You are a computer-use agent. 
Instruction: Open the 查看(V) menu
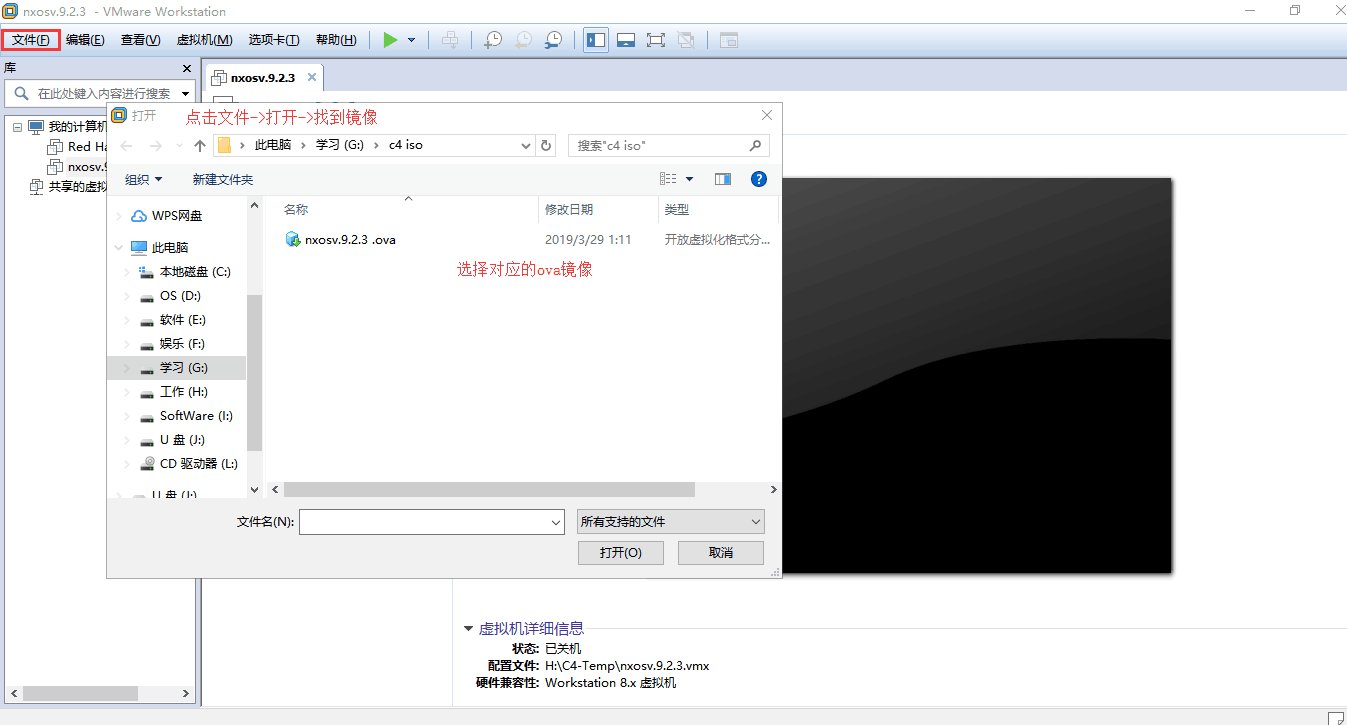(140, 40)
